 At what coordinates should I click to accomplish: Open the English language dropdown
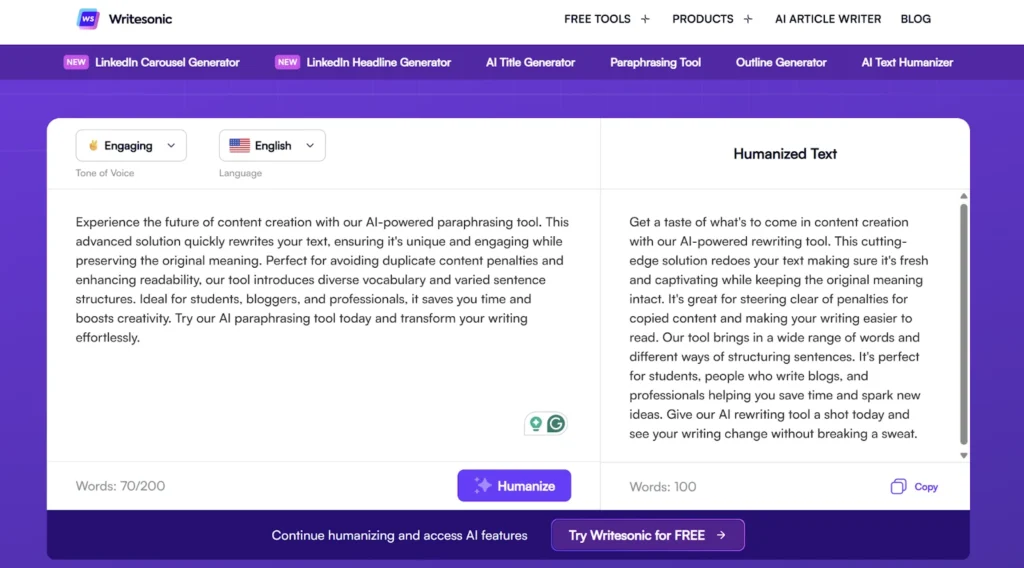(x=272, y=146)
